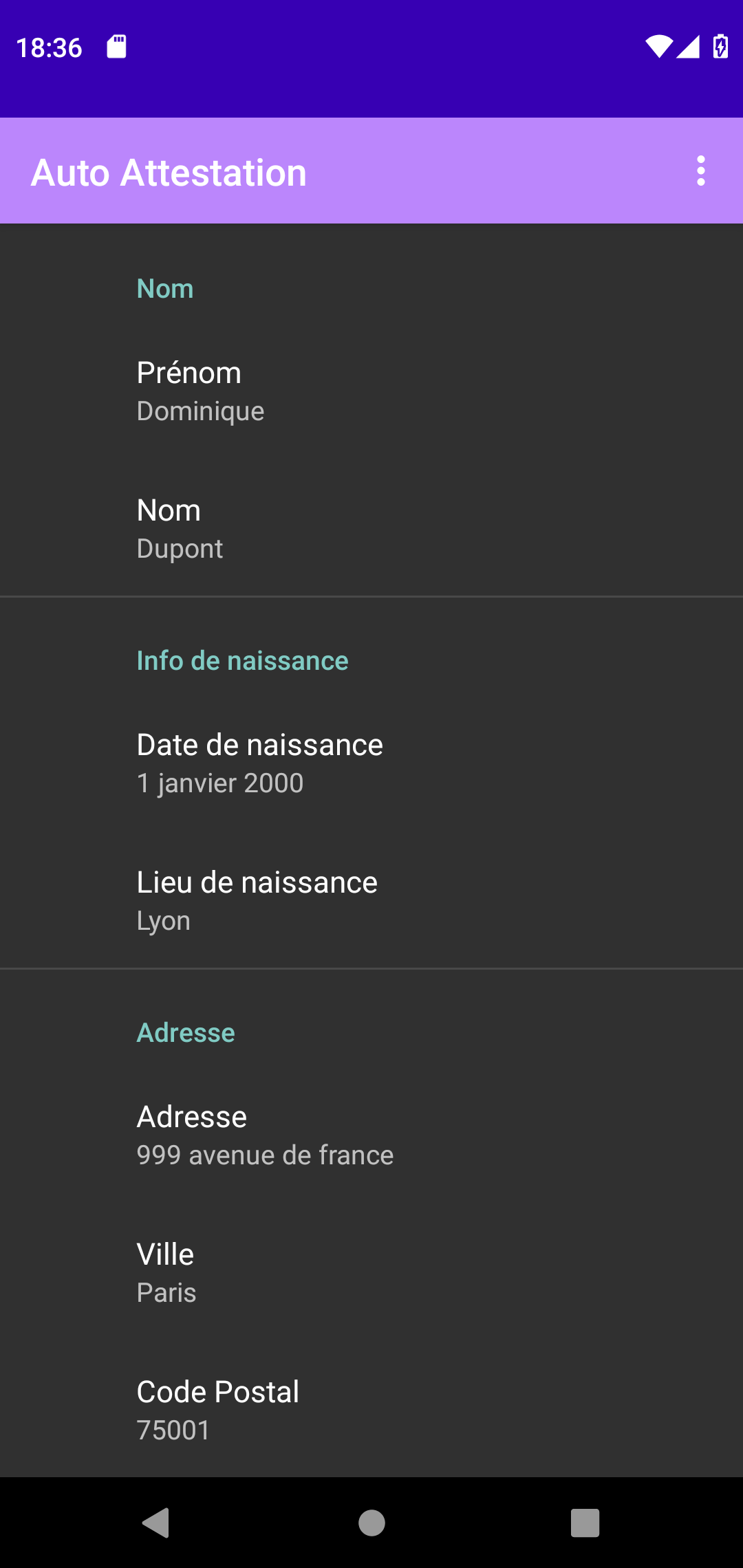Edit the Prénom preference Dominique

(371, 391)
